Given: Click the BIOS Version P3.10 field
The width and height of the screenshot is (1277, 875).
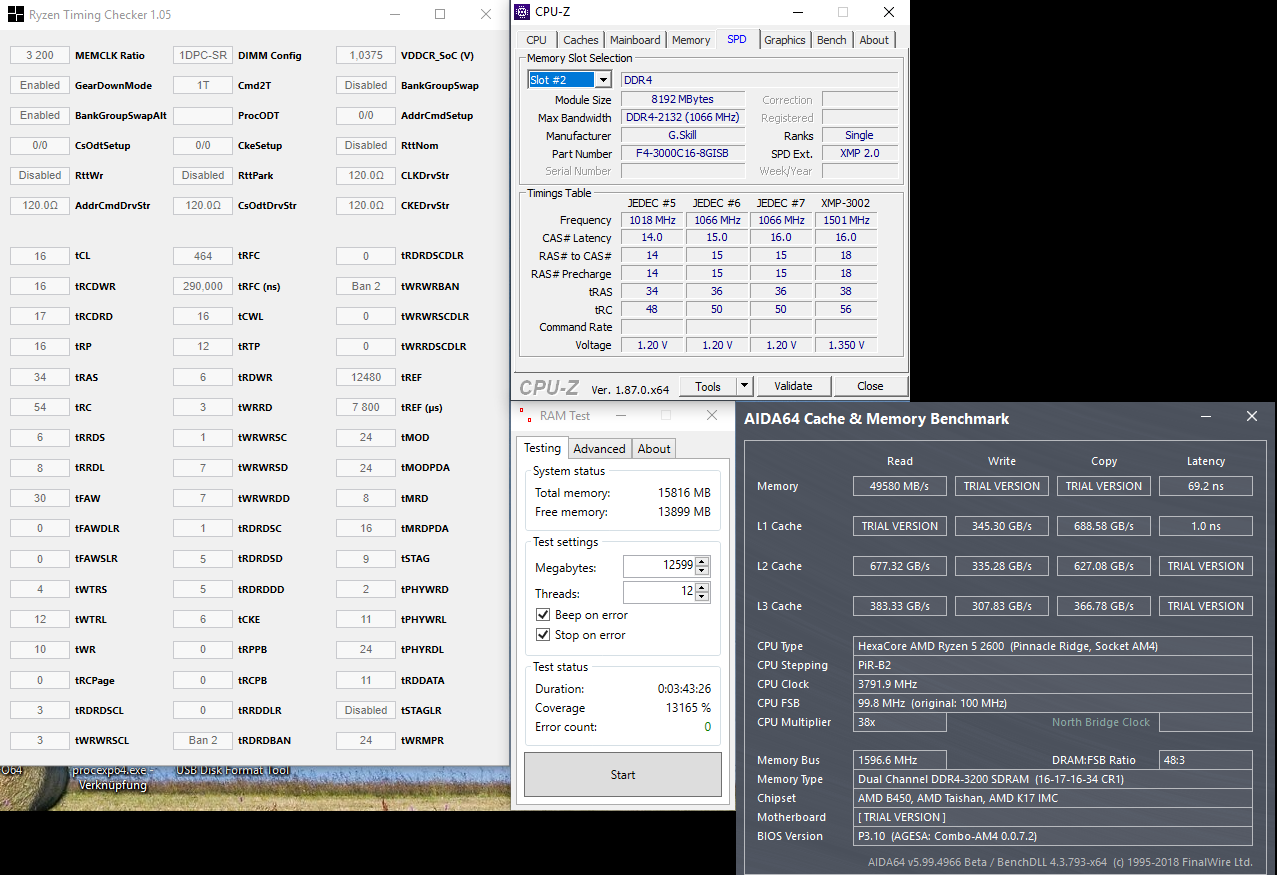Looking at the screenshot, I should tap(1053, 836).
